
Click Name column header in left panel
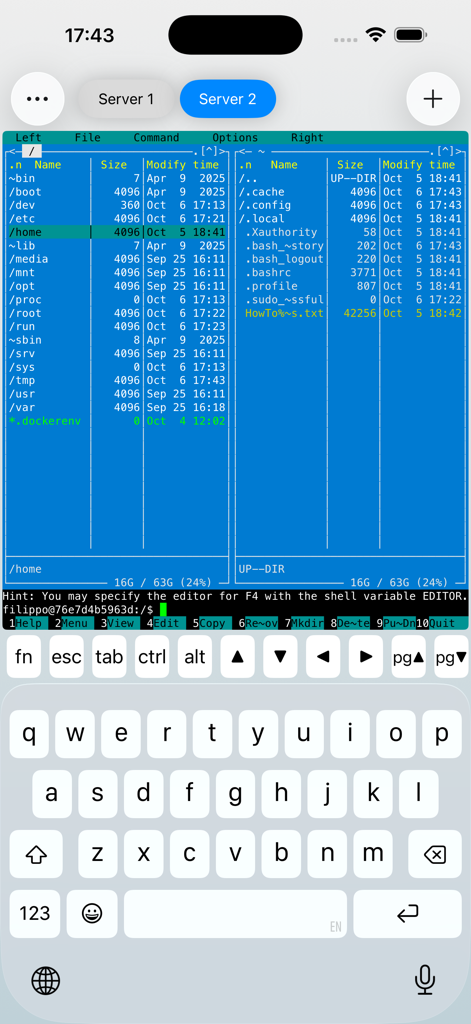[48, 165]
